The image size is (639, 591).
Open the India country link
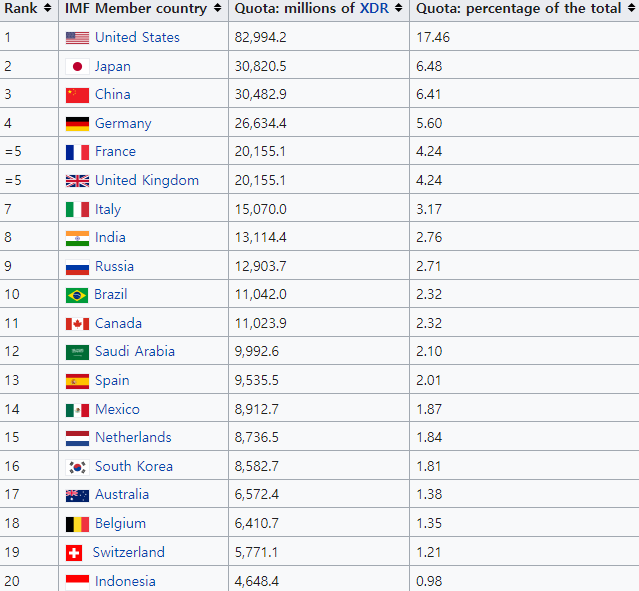[110, 237]
